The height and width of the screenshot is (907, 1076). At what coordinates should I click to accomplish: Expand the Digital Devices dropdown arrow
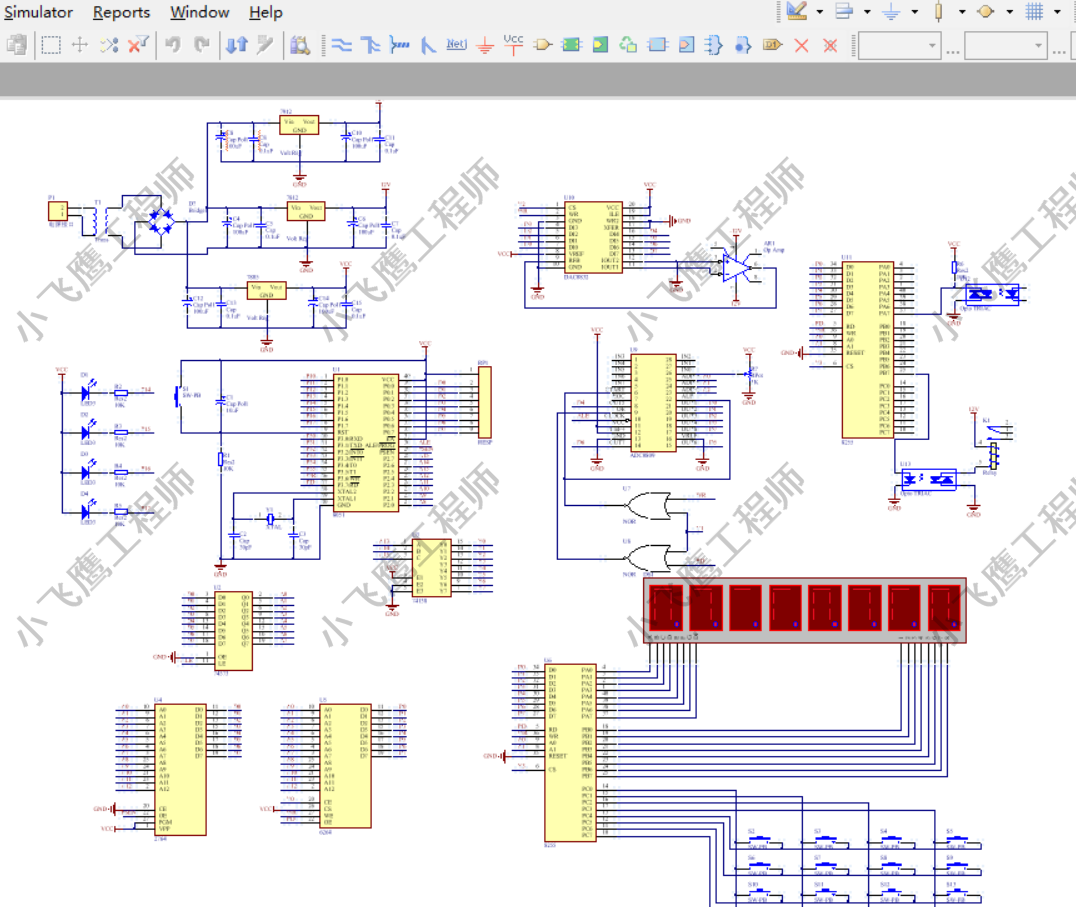coord(961,12)
